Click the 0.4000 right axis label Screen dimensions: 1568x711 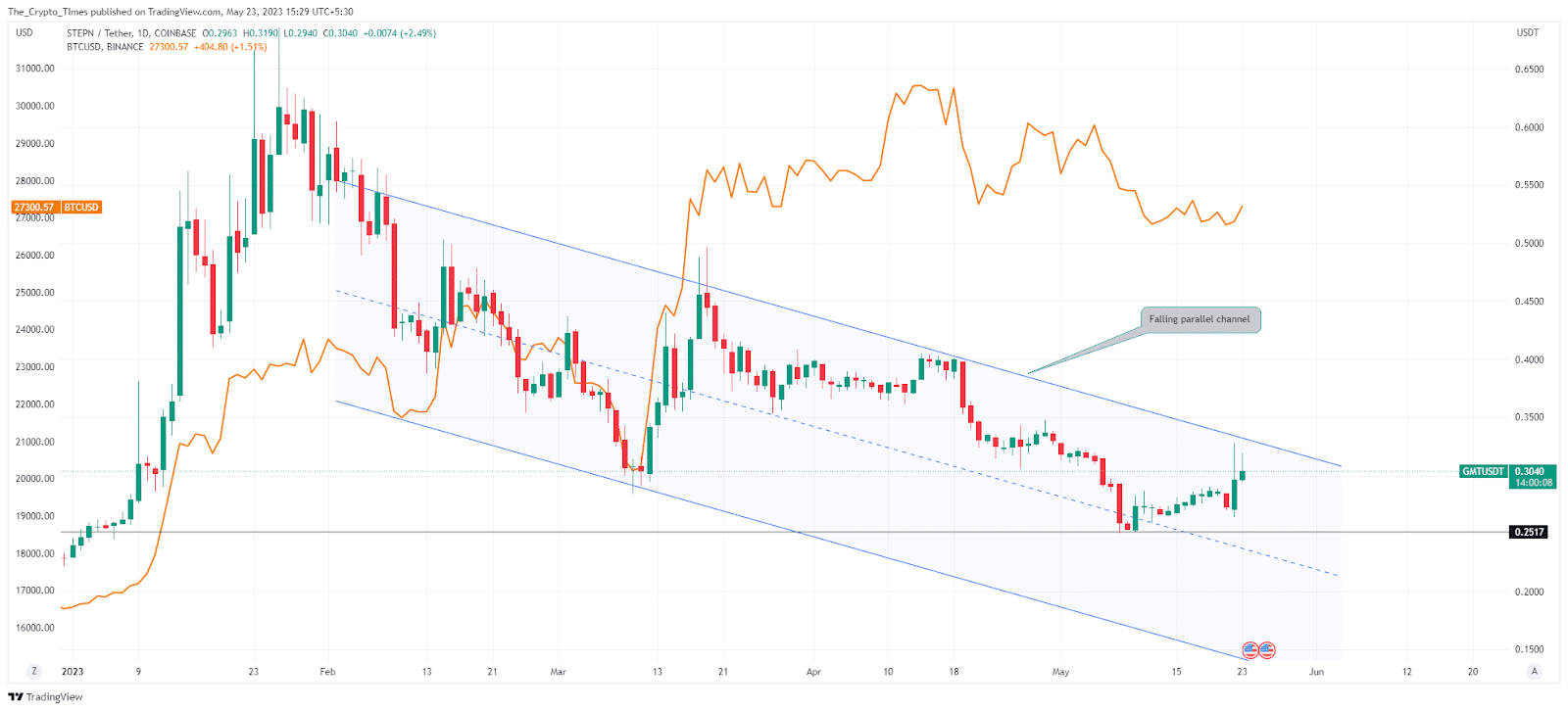(1529, 359)
